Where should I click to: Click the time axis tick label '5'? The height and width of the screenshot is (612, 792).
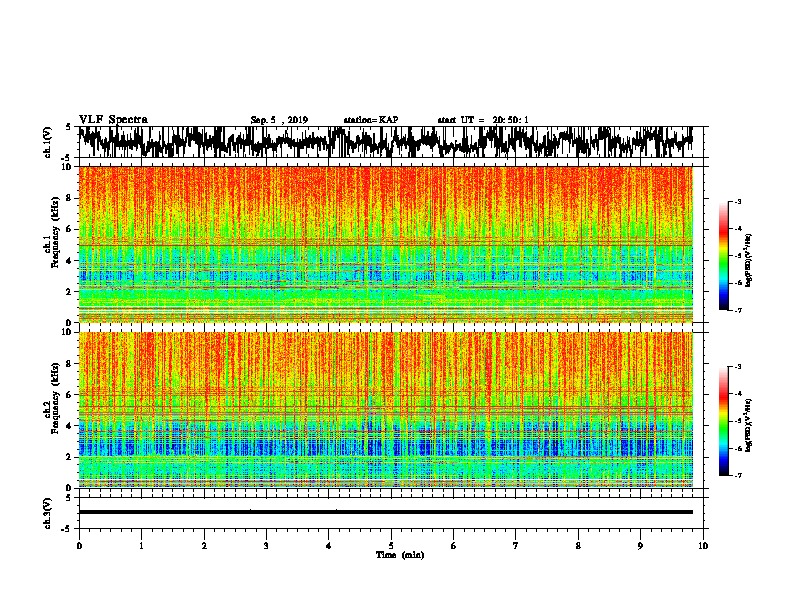click(x=391, y=546)
